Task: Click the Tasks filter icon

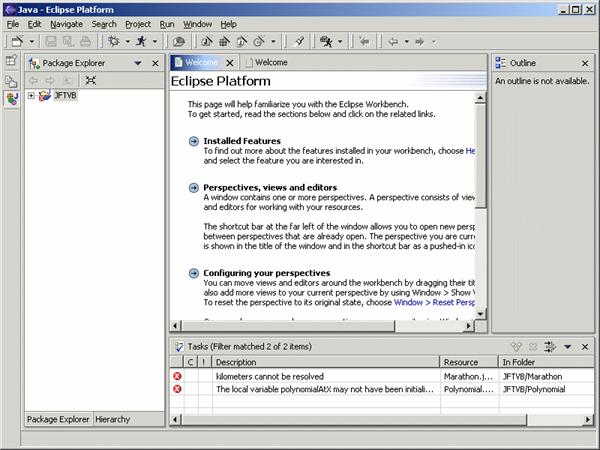Action: 550,346
